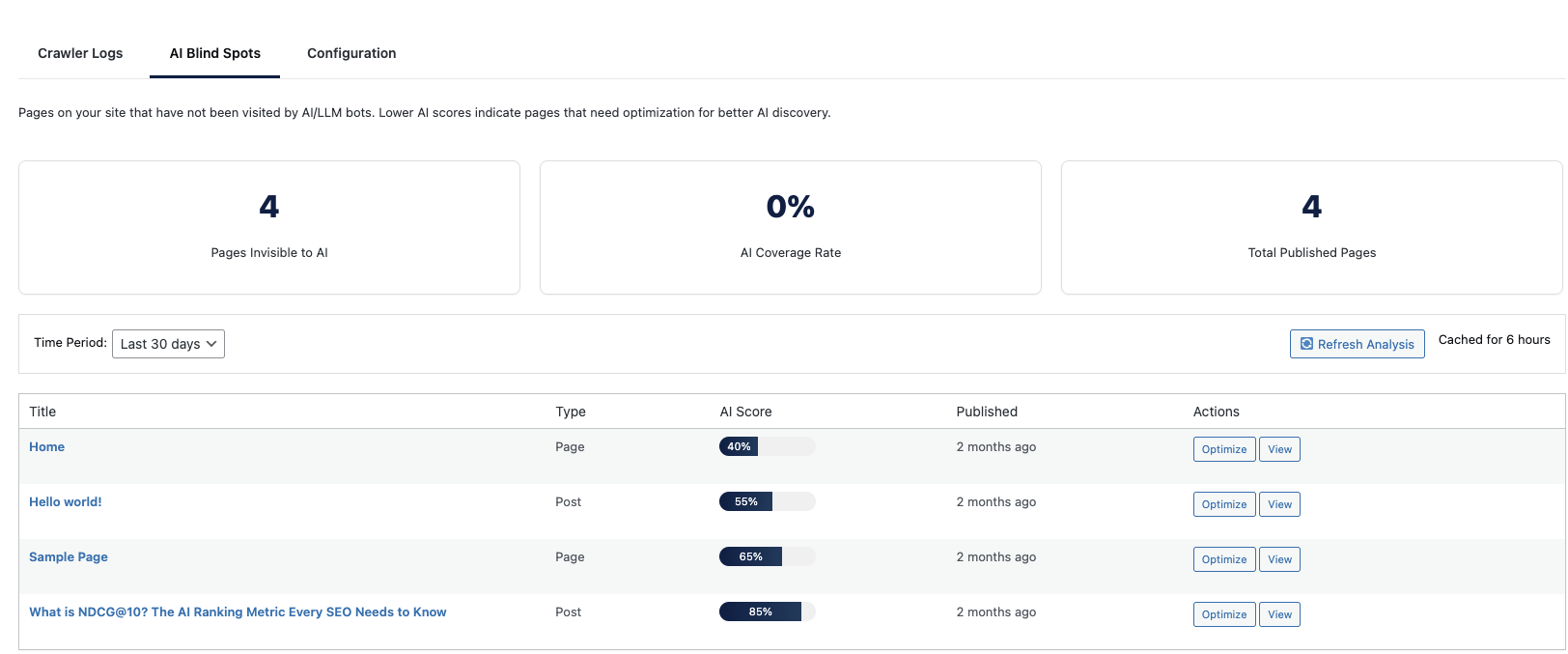Select the AI Blind Spots tab
1568x654 pixels.
click(x=214, y=53)
